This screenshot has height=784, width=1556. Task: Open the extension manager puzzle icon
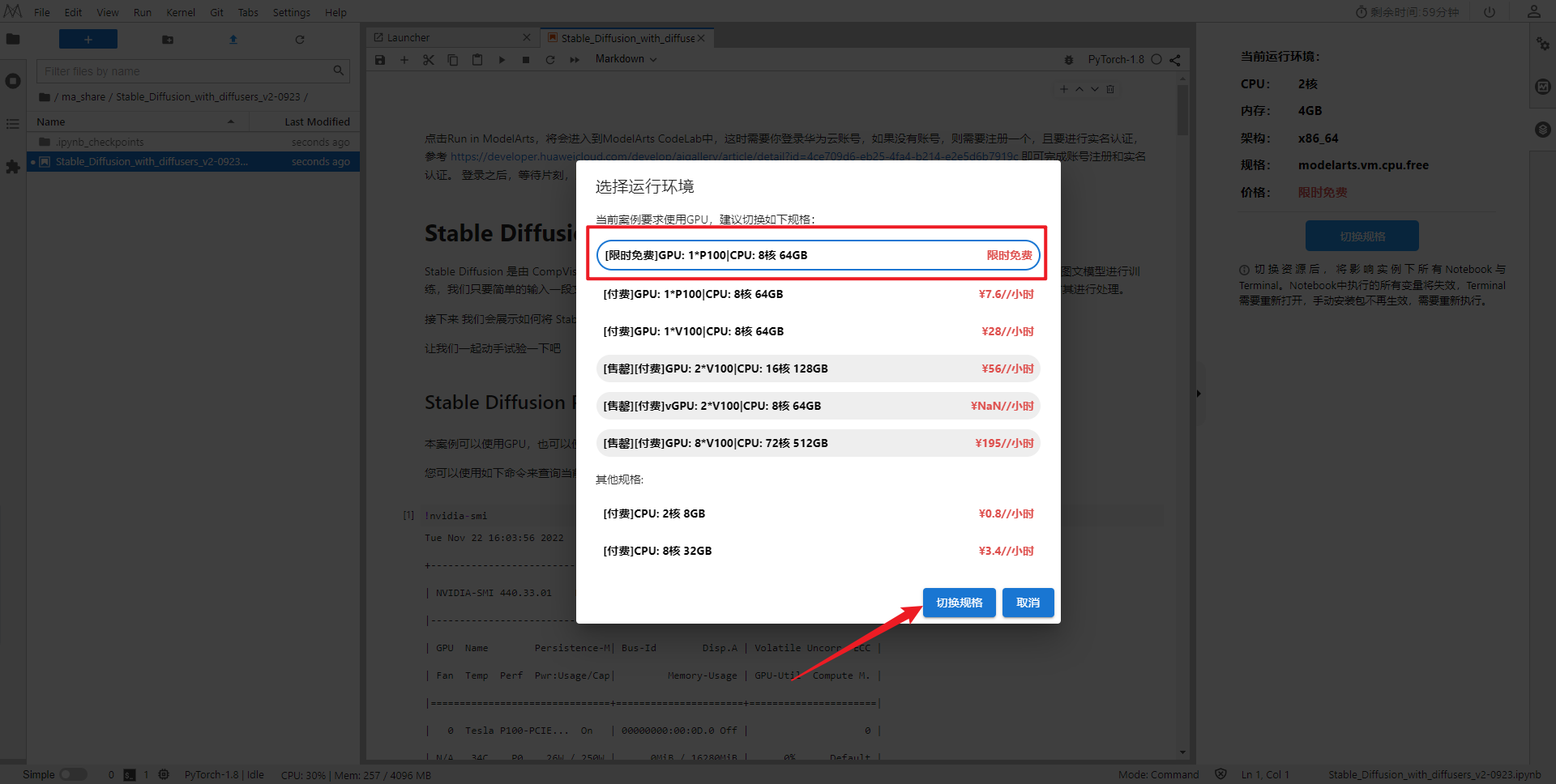[x=13, y=166]
